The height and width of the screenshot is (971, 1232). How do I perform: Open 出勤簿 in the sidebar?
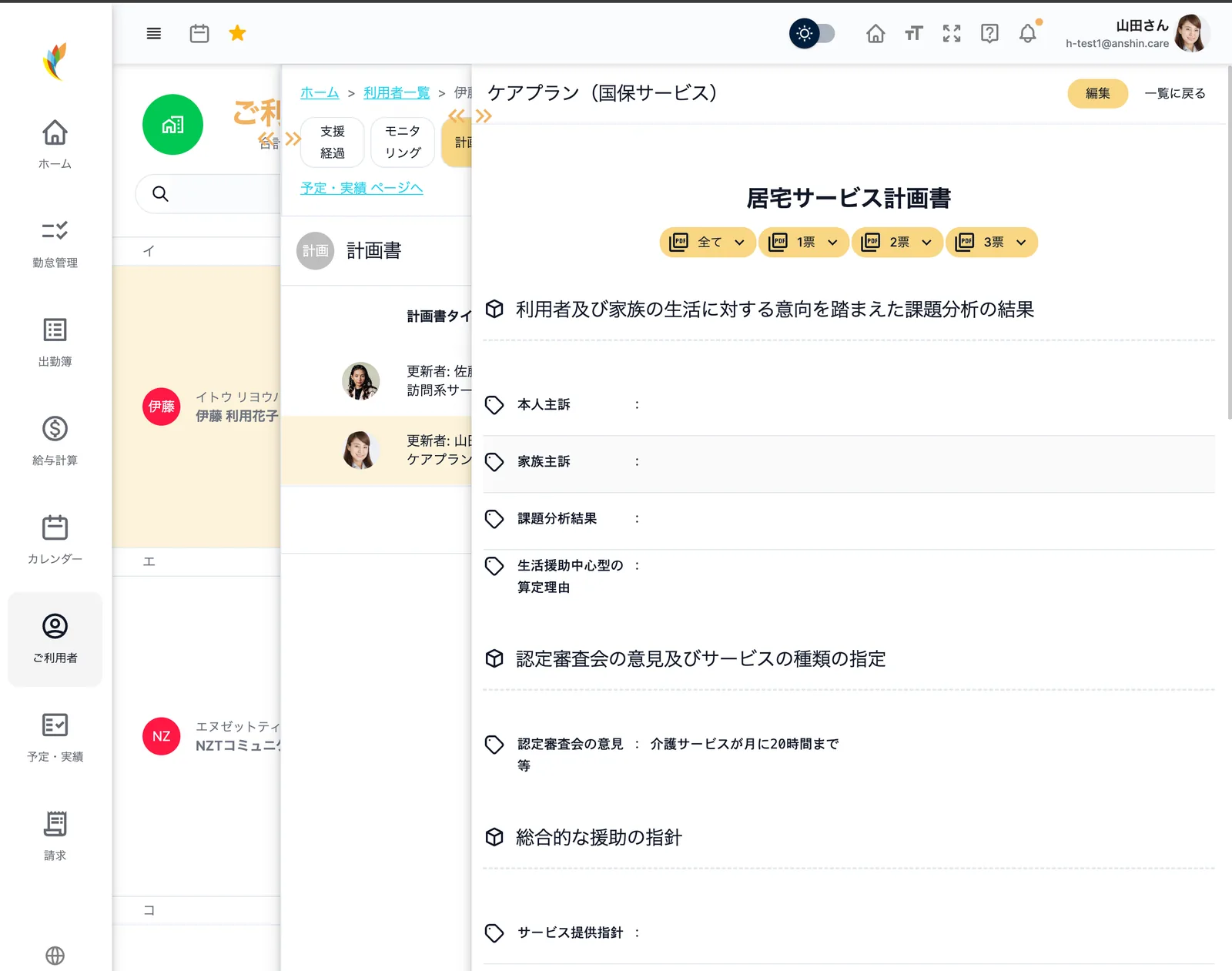click(x=55, y=341)
